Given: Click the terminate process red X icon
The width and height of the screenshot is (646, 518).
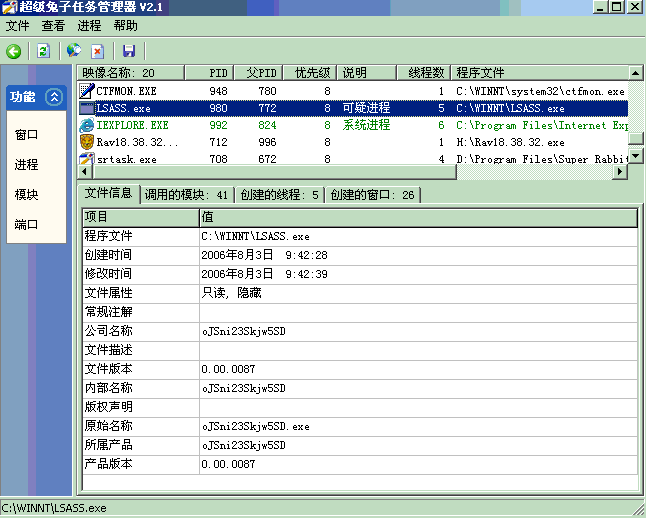Looking at the screenshot, I should point(97,51).
